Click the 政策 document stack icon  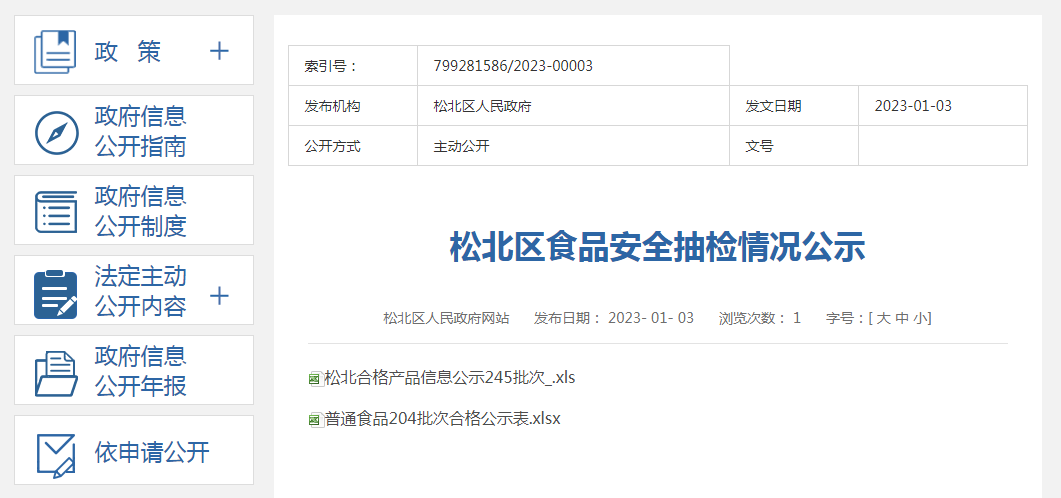point(55,51)
